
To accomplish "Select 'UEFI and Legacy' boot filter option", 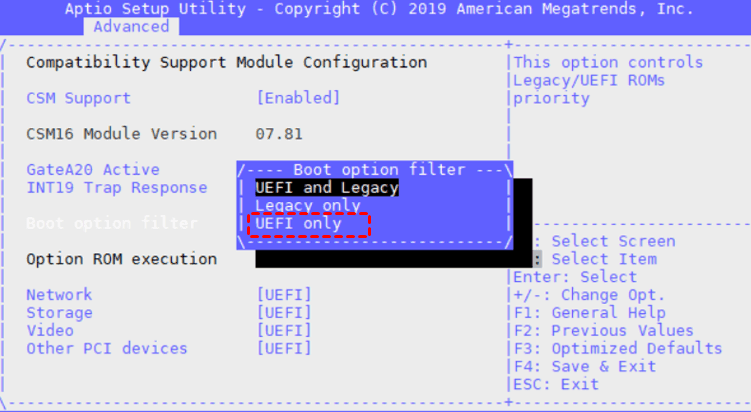I will pyautogui.click(x=327, y=187).
